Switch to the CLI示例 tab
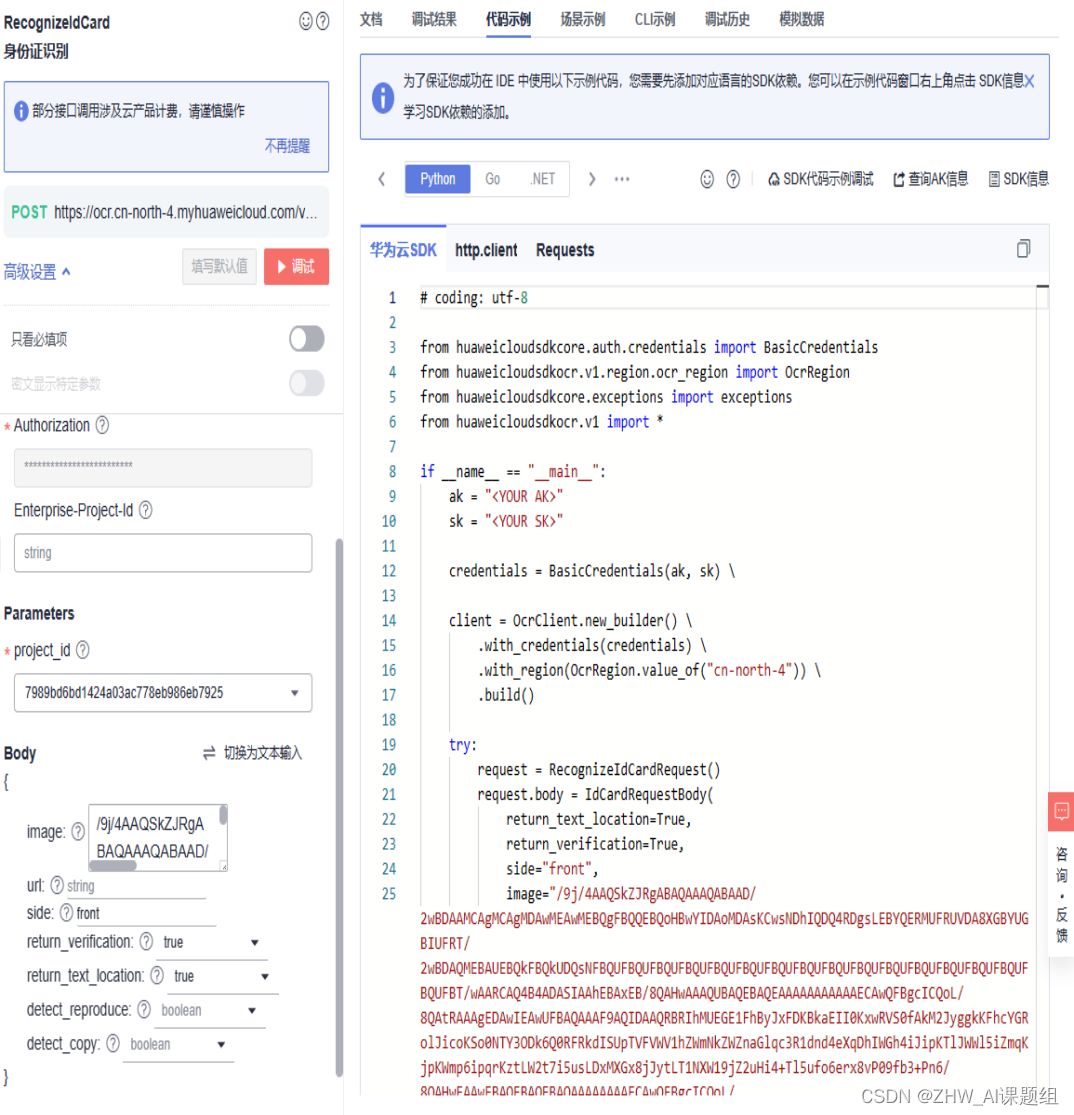Image resolution: width=1074 pixels, height=1115 pixels. [654, 19]
